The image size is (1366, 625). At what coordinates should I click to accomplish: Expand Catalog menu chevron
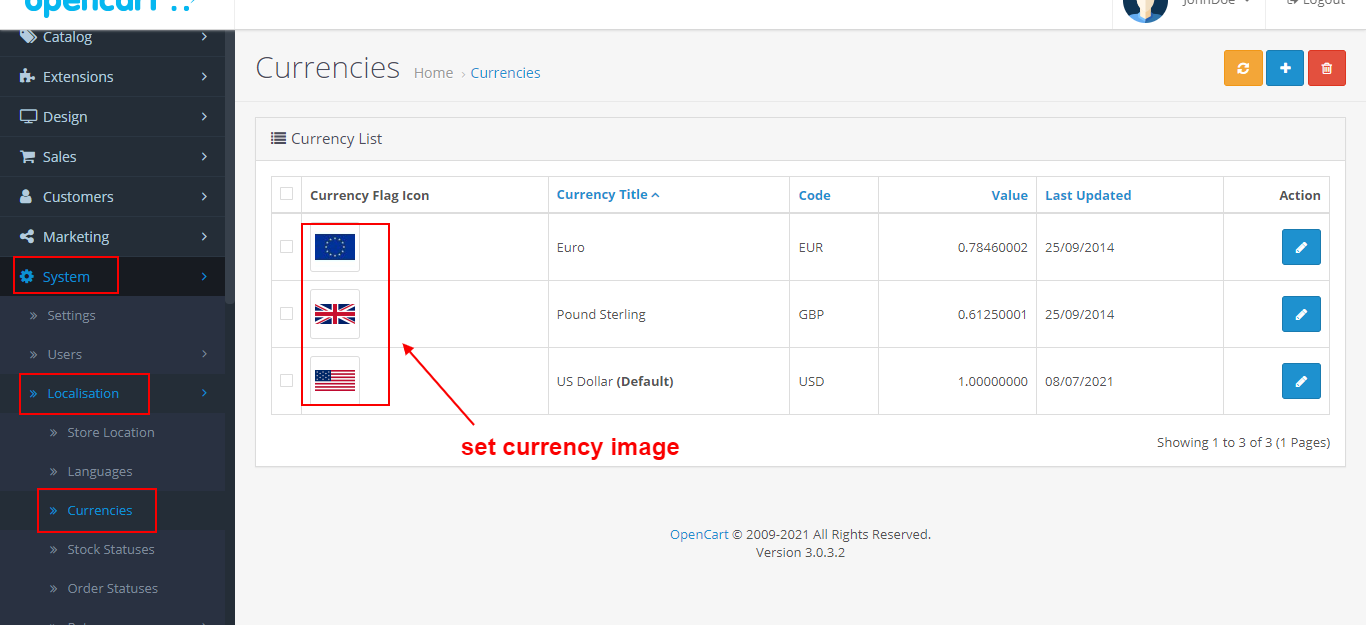click(204, 37)
